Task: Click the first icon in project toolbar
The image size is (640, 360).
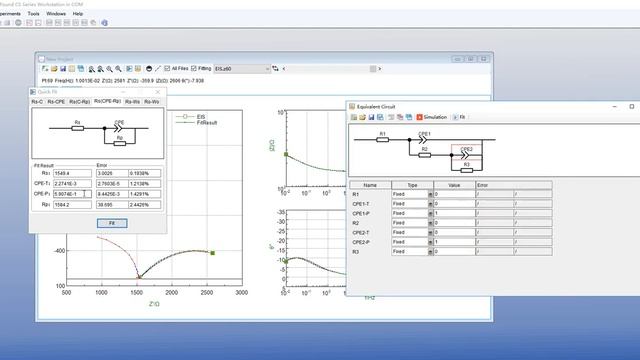Action: click(x=45, y=69)
